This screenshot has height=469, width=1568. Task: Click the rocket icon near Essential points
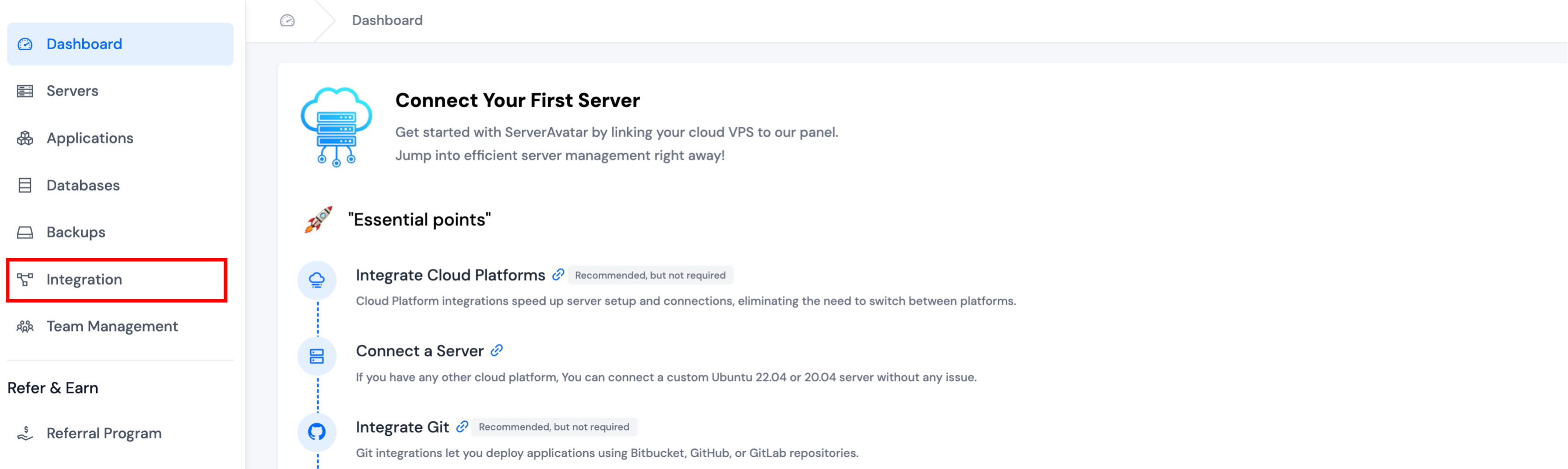click(x=318, y=220)
